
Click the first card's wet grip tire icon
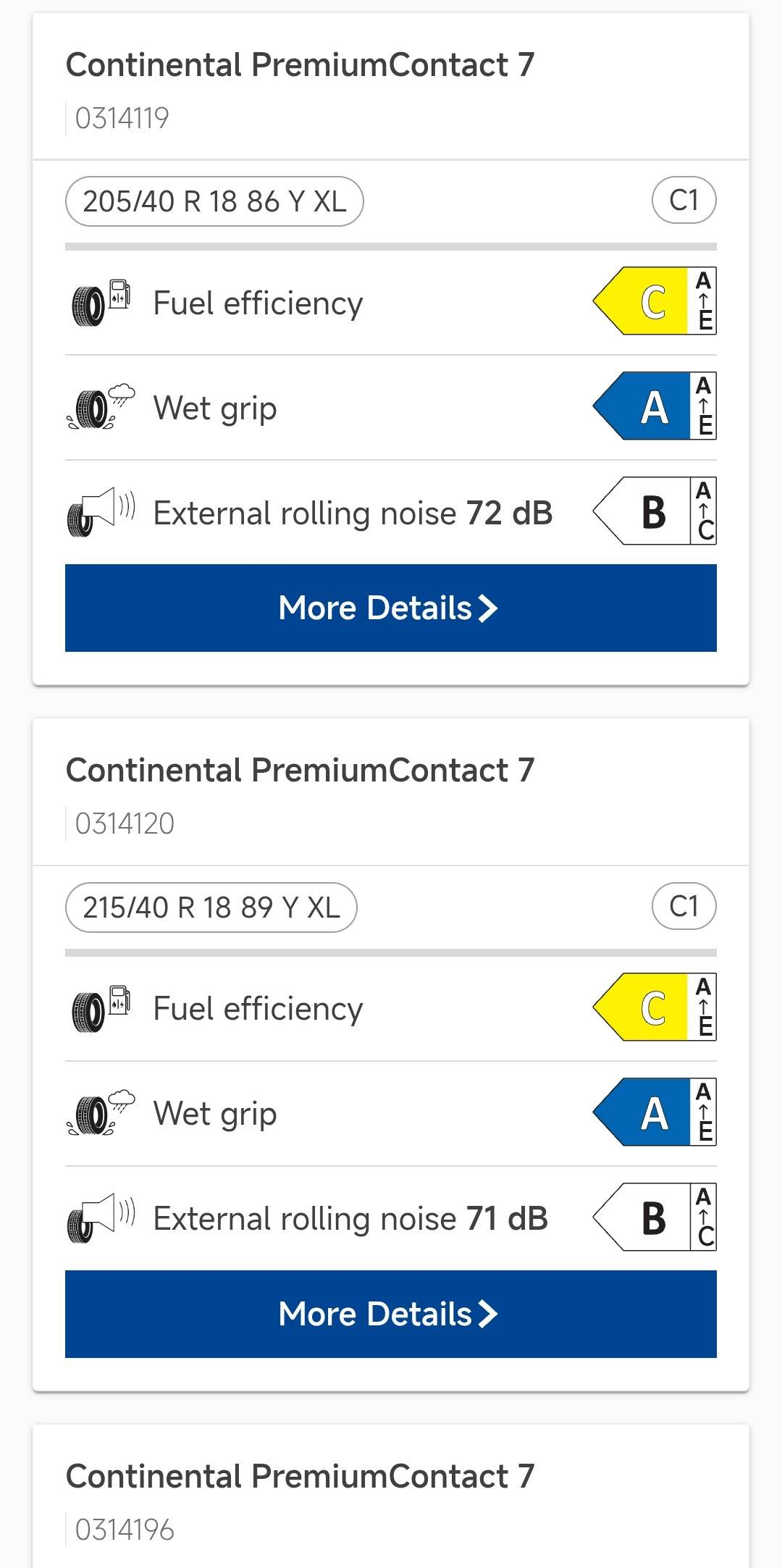pyautogui.click(x=100, y=408)
